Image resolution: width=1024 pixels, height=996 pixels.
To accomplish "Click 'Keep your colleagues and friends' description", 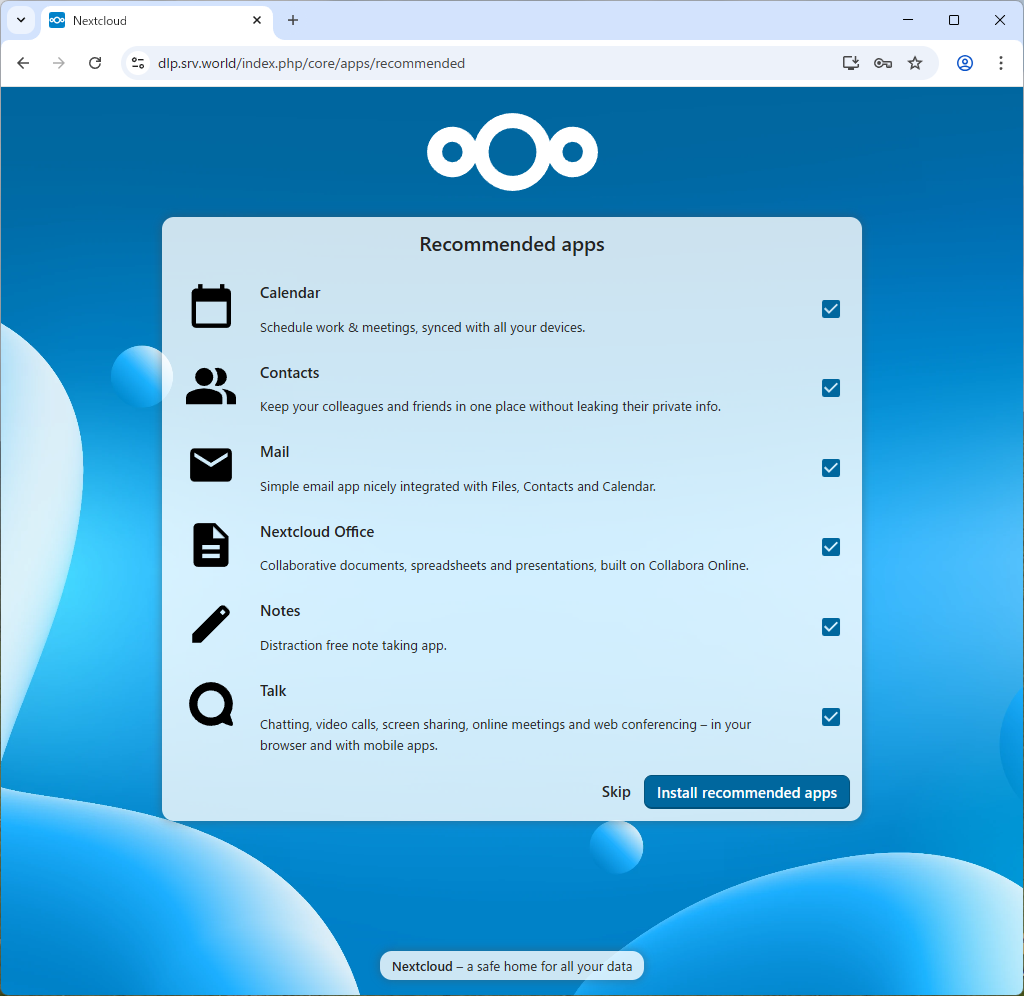I will pyautogui.click(x=490, y=406).
